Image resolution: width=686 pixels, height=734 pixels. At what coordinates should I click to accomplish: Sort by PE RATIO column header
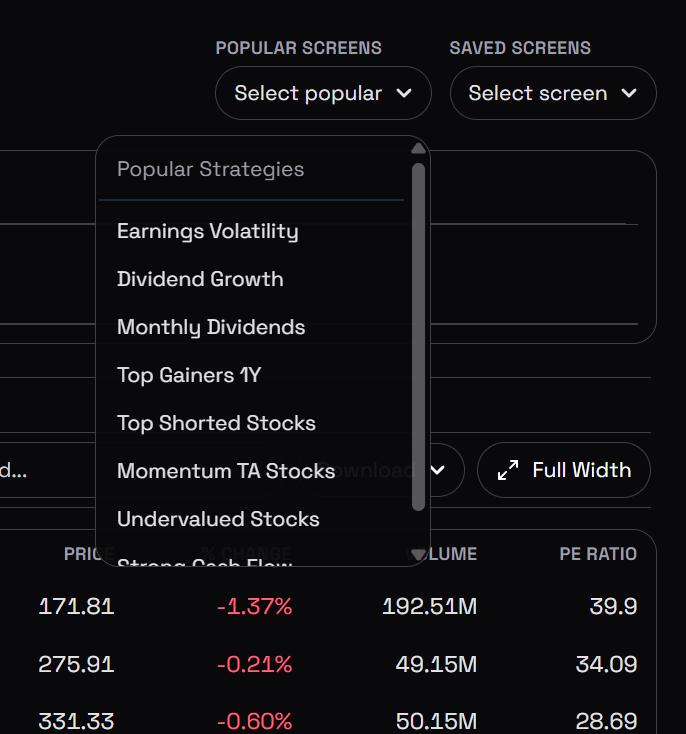tap(598, 554)
